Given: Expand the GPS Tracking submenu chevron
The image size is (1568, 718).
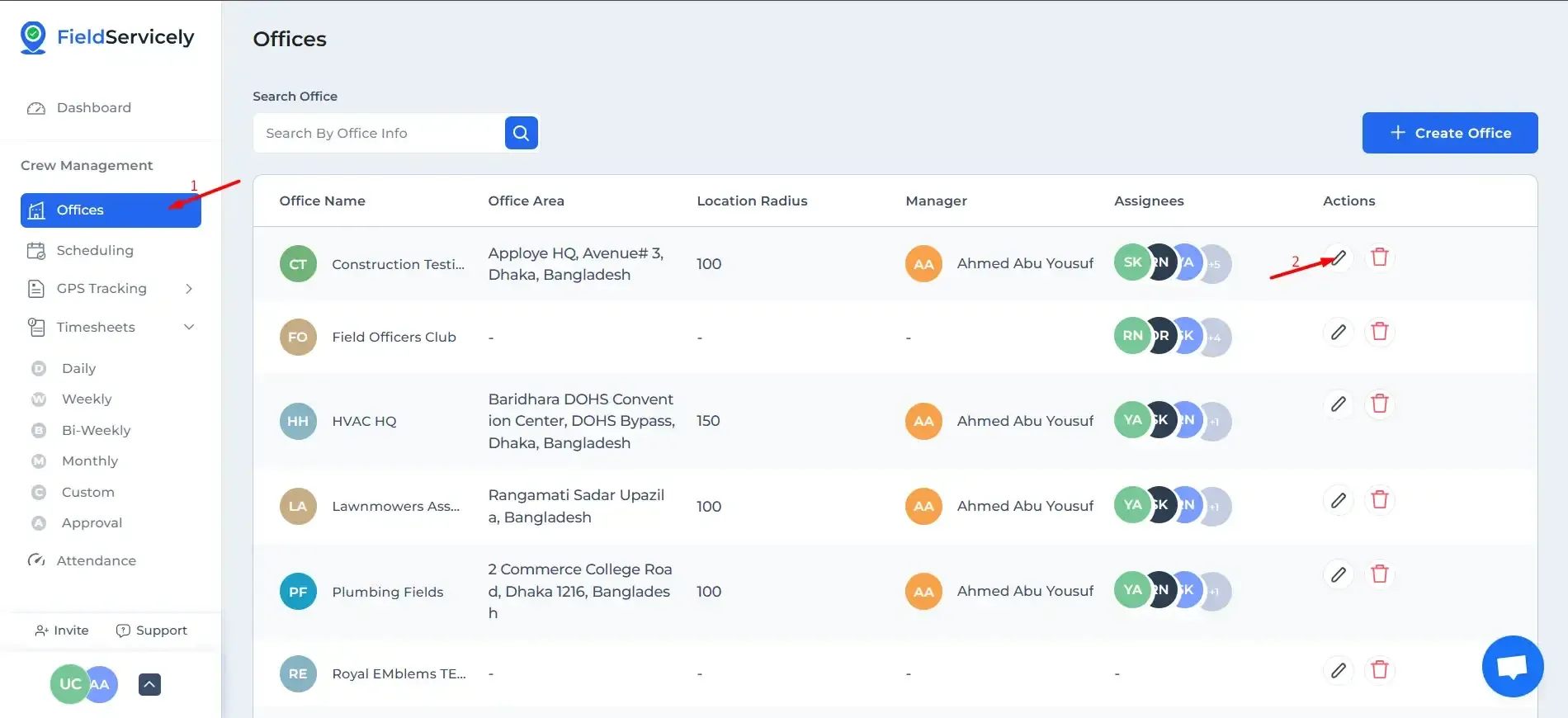Looking at the screenshot, I should coord(189,289).
